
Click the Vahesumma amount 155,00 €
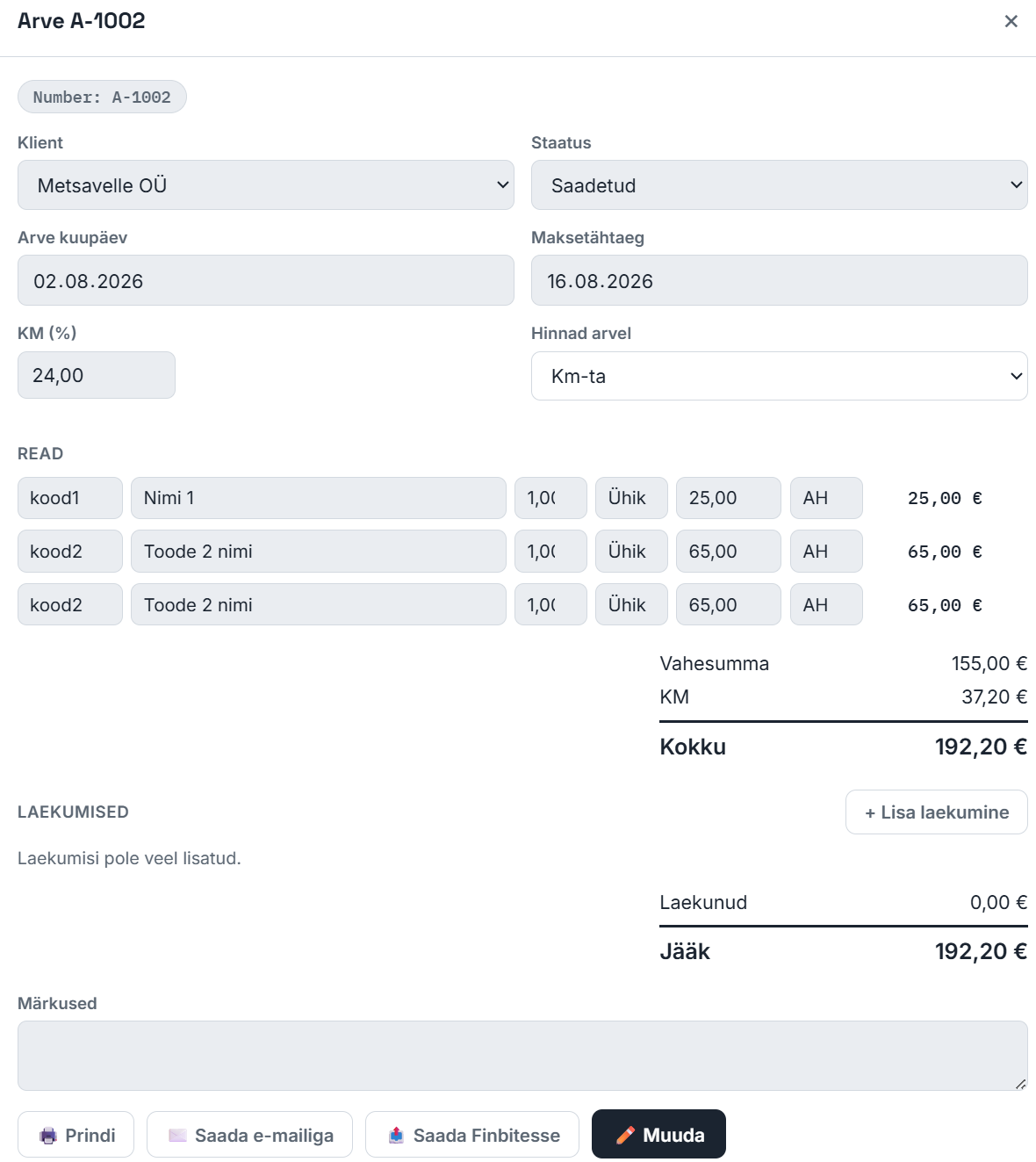989,663
